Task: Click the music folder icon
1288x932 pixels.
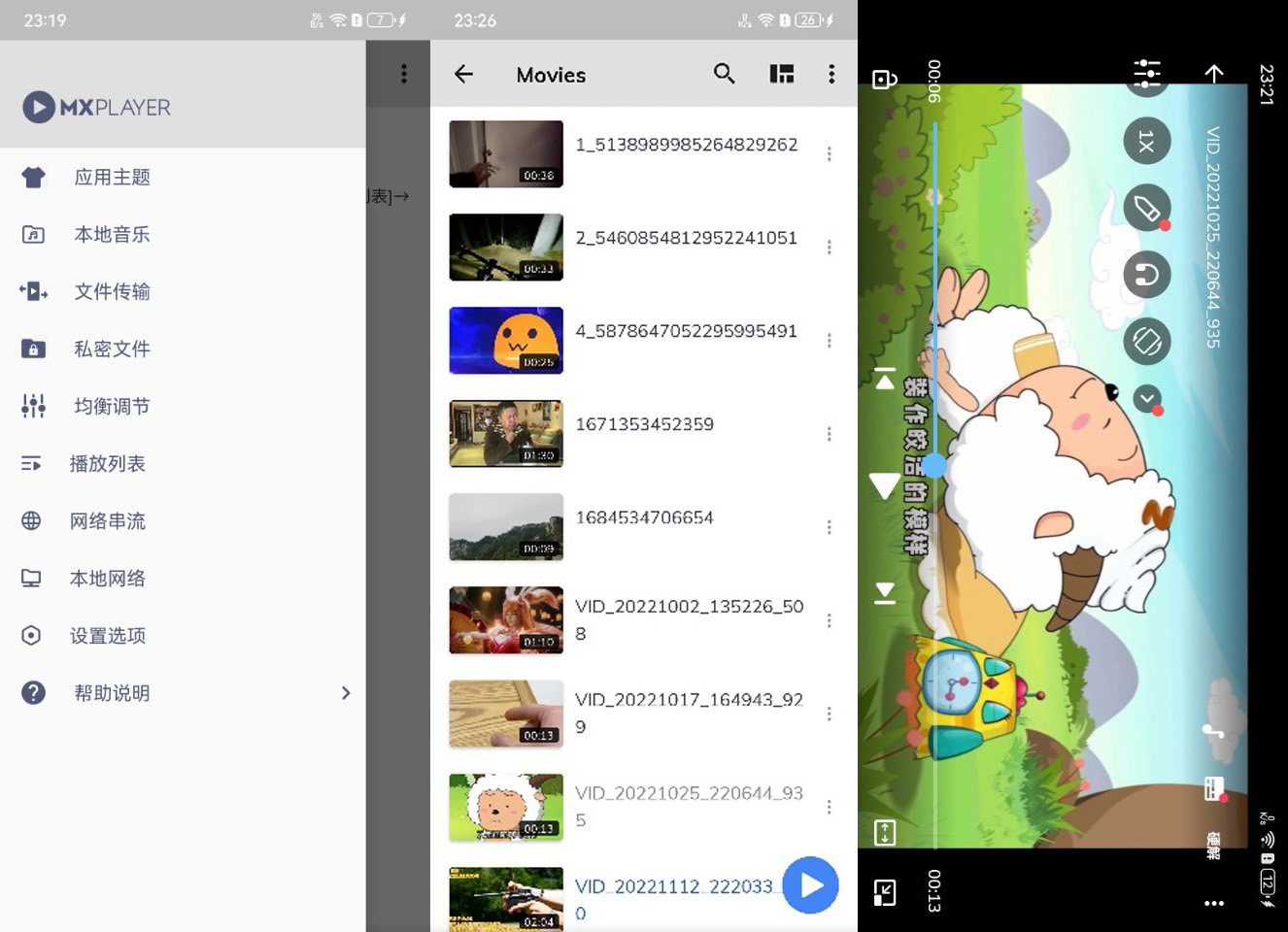Action: coord(33,235)
